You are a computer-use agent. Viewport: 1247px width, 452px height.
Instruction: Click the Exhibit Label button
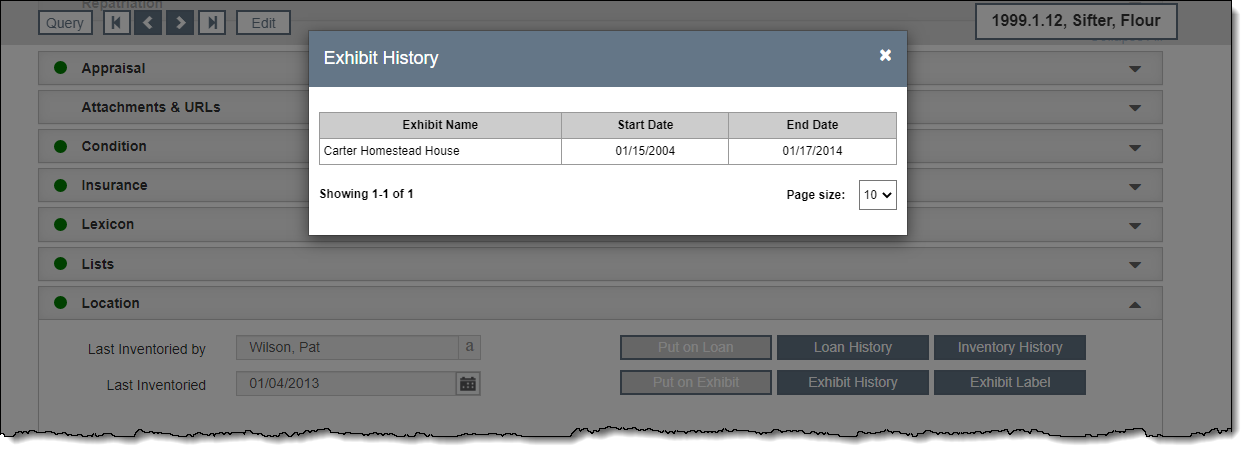pyautogui.click(x=1009, y=383)
